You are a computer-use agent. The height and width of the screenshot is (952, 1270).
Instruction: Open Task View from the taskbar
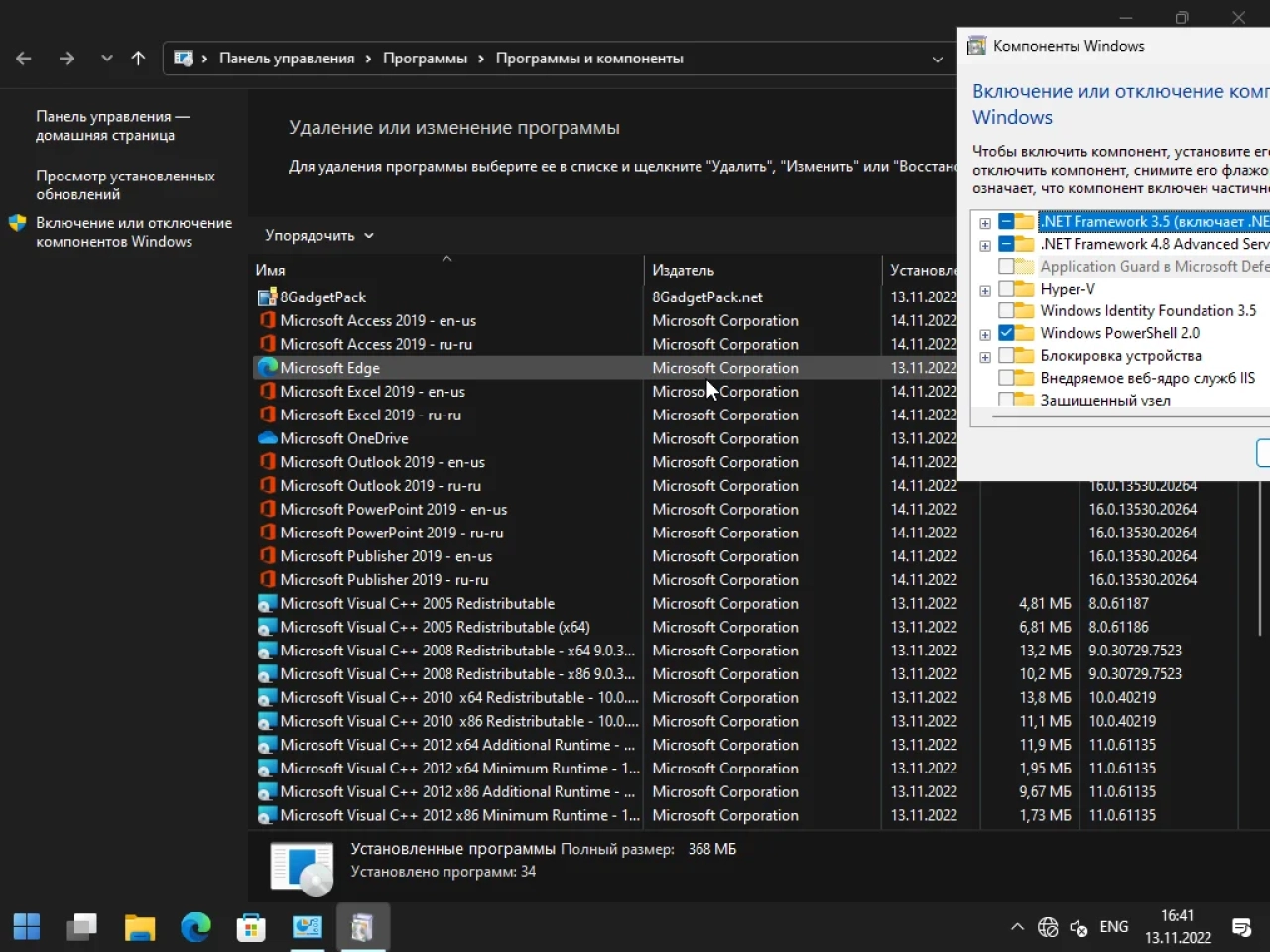tap(82, 927)
